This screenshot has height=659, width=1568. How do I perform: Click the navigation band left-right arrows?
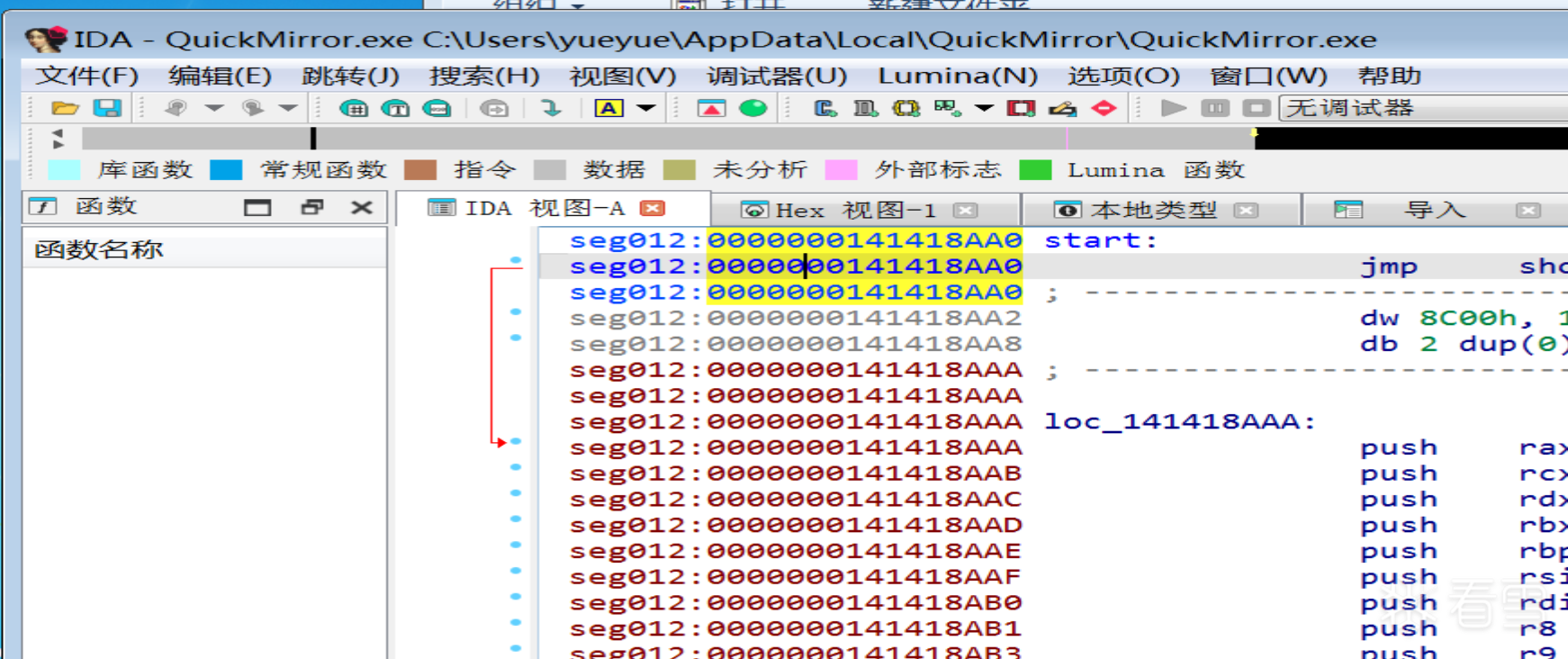point(58,139)
